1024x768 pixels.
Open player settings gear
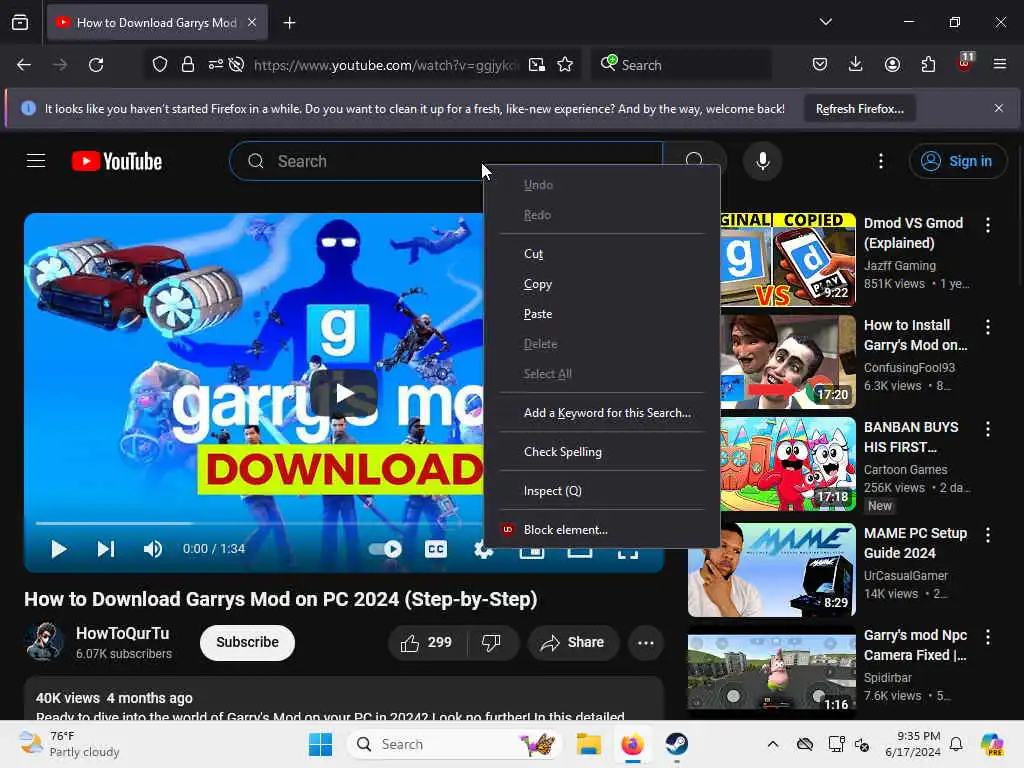pyautogui.click(x=483, y=550)
